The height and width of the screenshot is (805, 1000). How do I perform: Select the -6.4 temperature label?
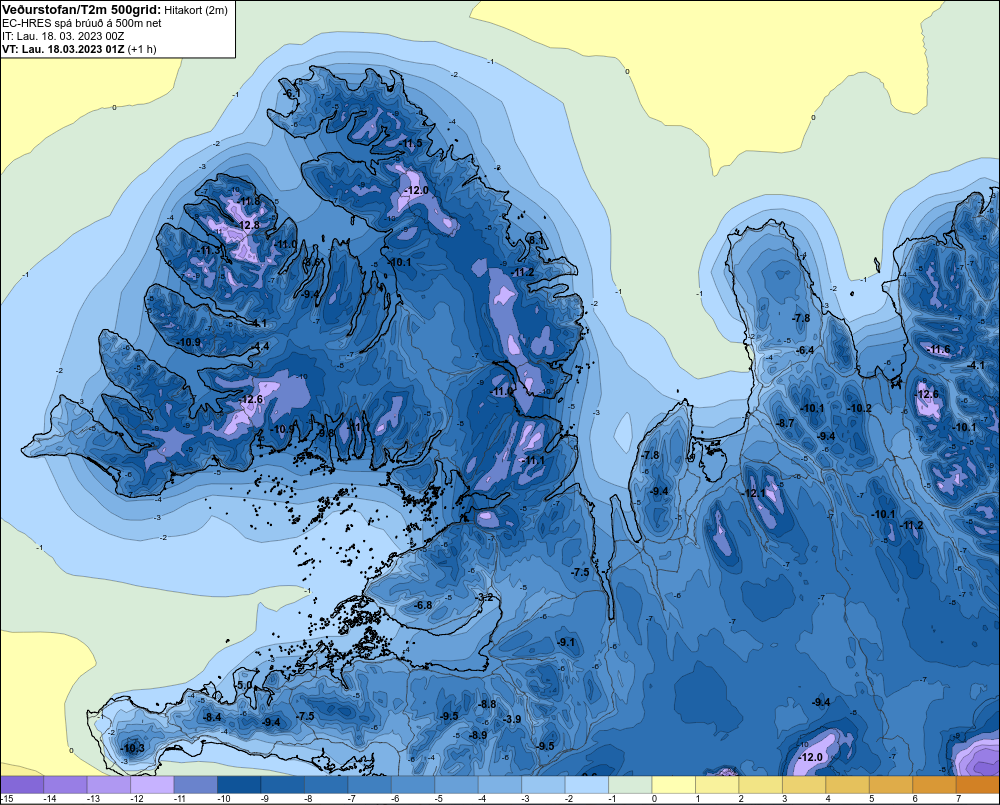coord(805,350)
